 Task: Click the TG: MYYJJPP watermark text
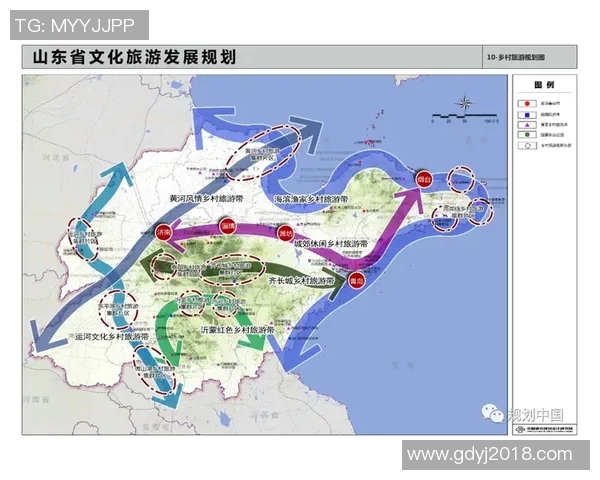(x=76, y=24)
